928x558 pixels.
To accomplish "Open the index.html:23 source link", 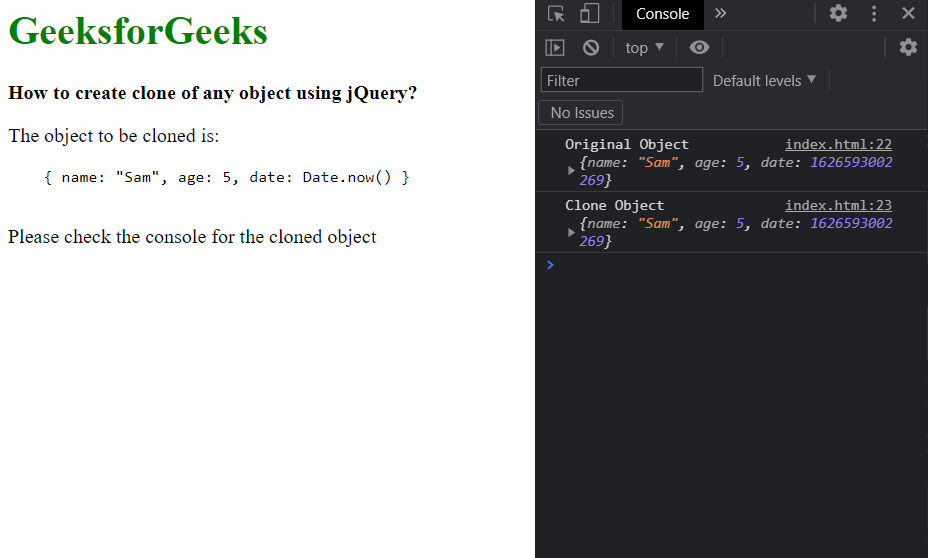I will pyautogui.click(x=838, y=205).
